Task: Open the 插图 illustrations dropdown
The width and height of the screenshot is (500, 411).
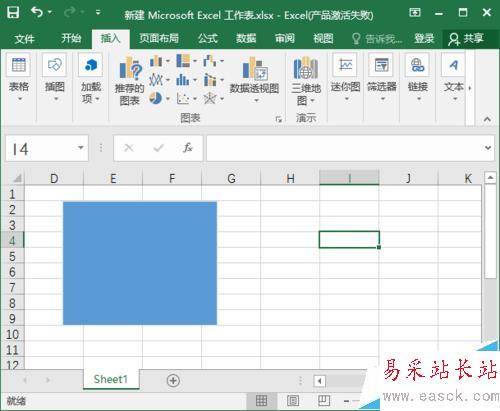Action: [x=55, y=78]
